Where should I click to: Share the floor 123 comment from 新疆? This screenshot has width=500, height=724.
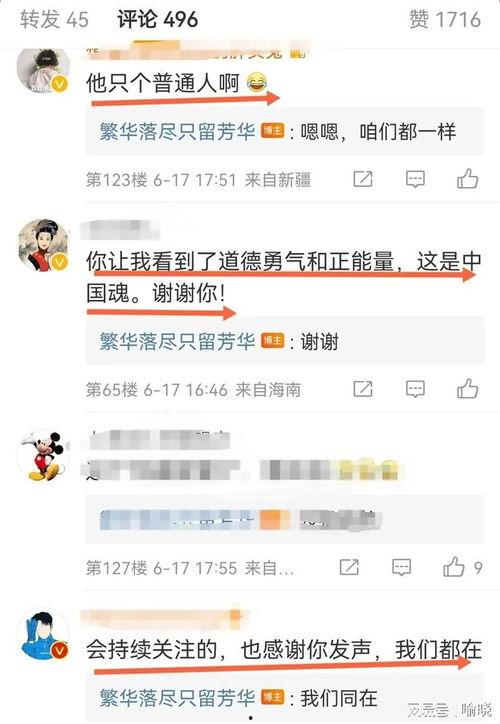coord(363,179)
